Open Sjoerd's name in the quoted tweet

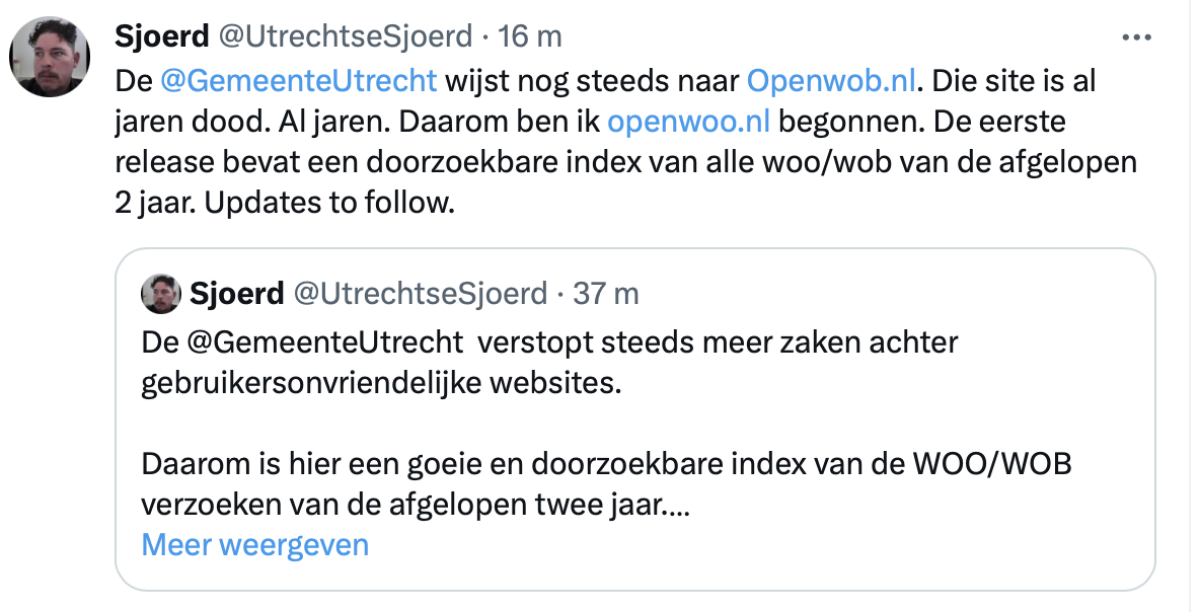pos(236,294)
